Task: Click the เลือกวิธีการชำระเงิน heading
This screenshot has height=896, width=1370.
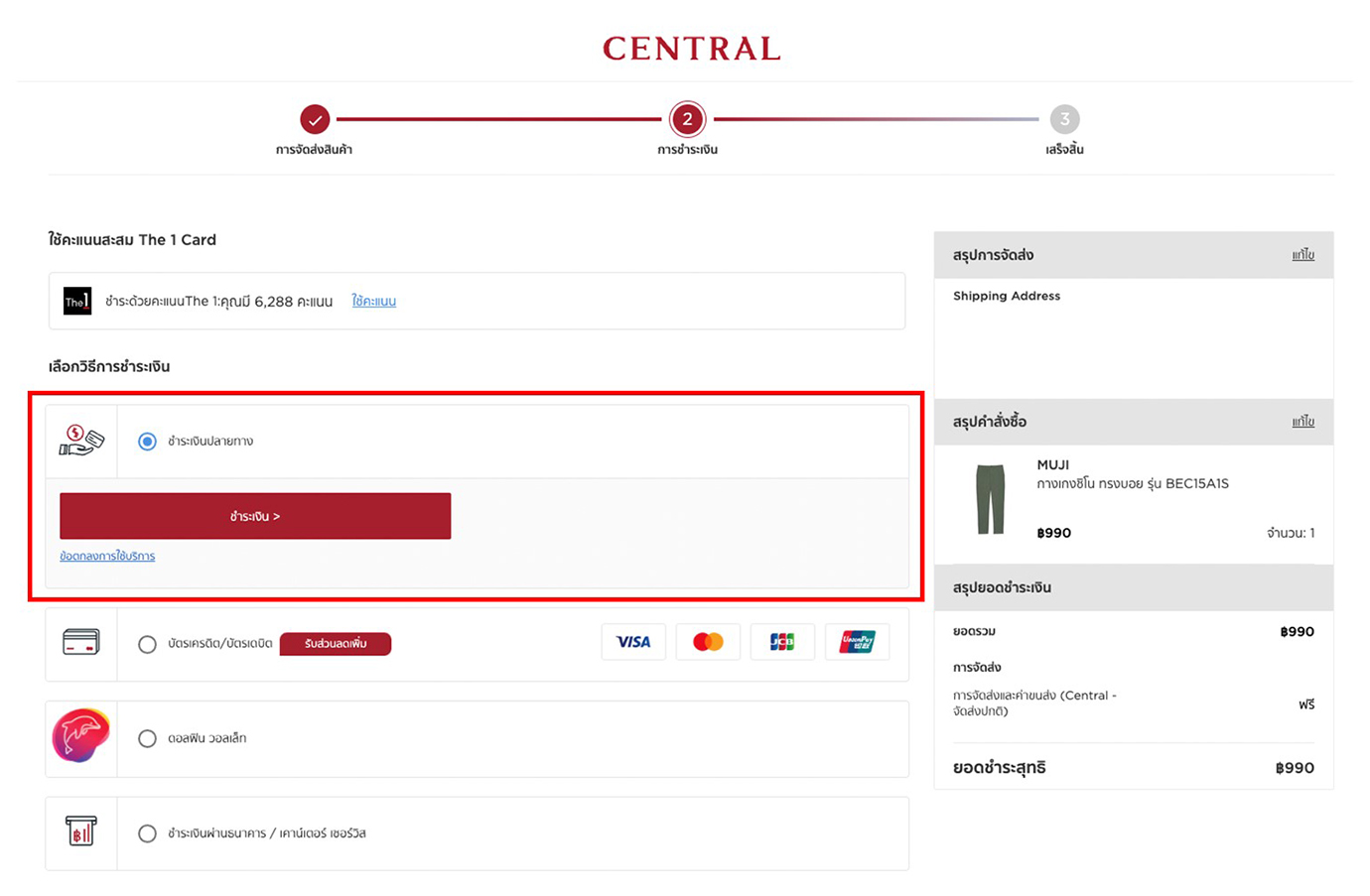Action: tap(109, 366)
